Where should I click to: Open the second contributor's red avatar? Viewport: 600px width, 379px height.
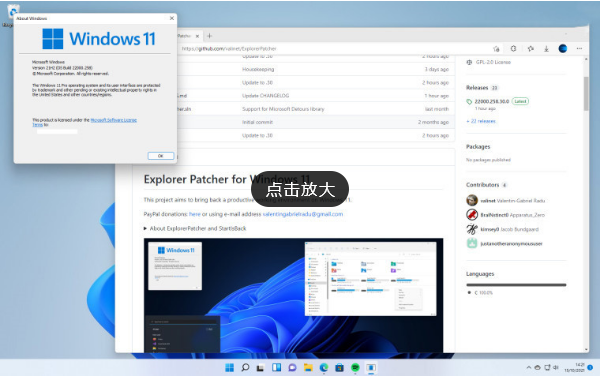pyautogui.click(x=472, y=214)
